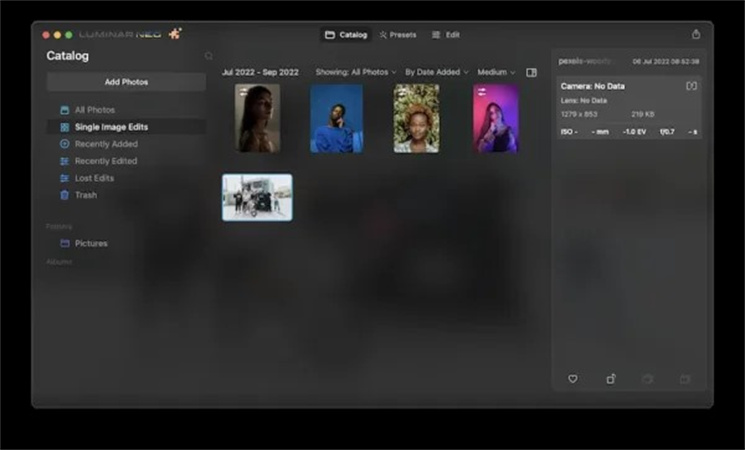Image resolution: width=745 pixels, height=450 pixels.
Task: Click the Add Photos button
Action: [126, 82]
